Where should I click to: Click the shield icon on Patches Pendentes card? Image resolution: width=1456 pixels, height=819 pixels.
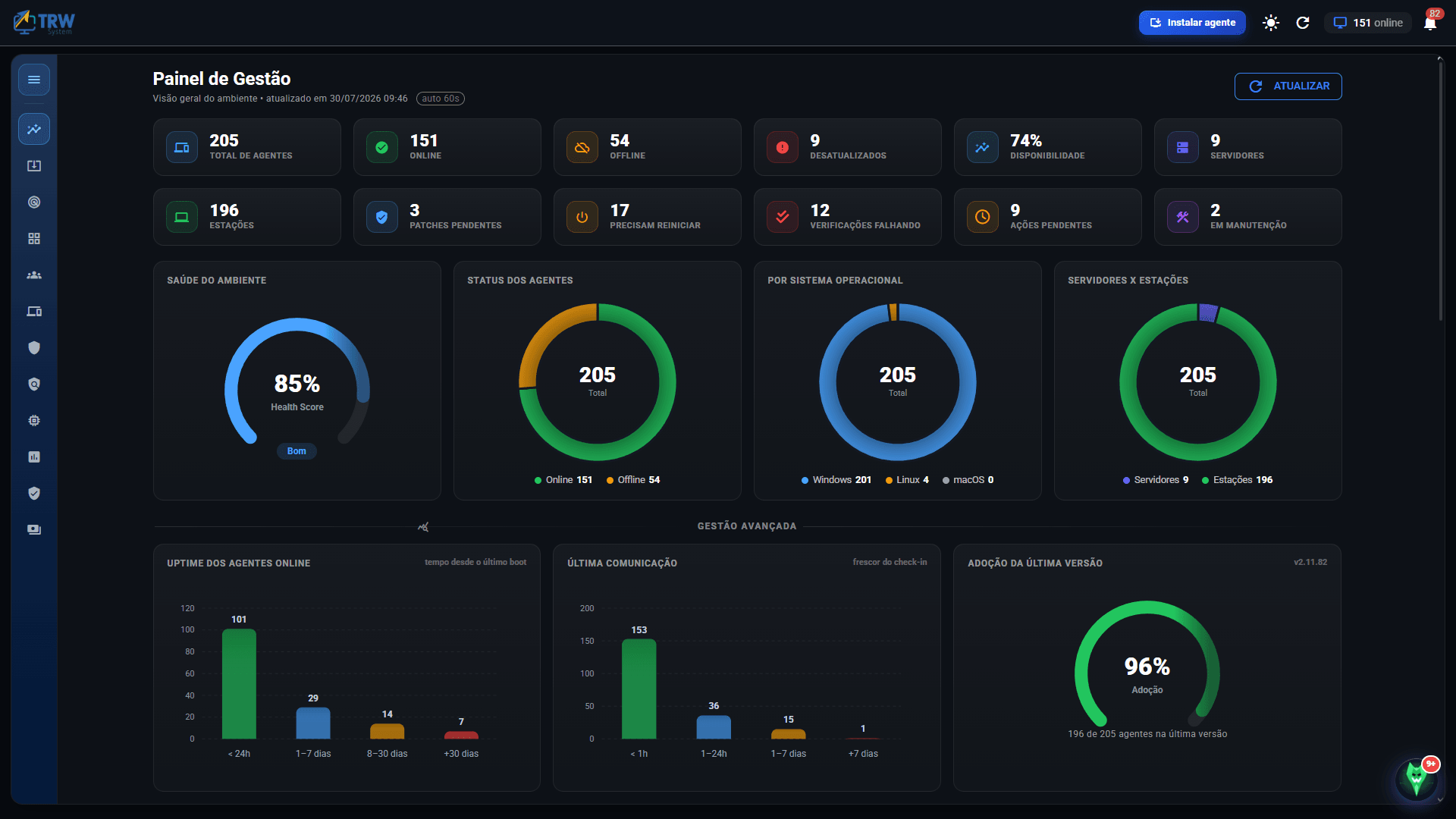tap(382, 217)
